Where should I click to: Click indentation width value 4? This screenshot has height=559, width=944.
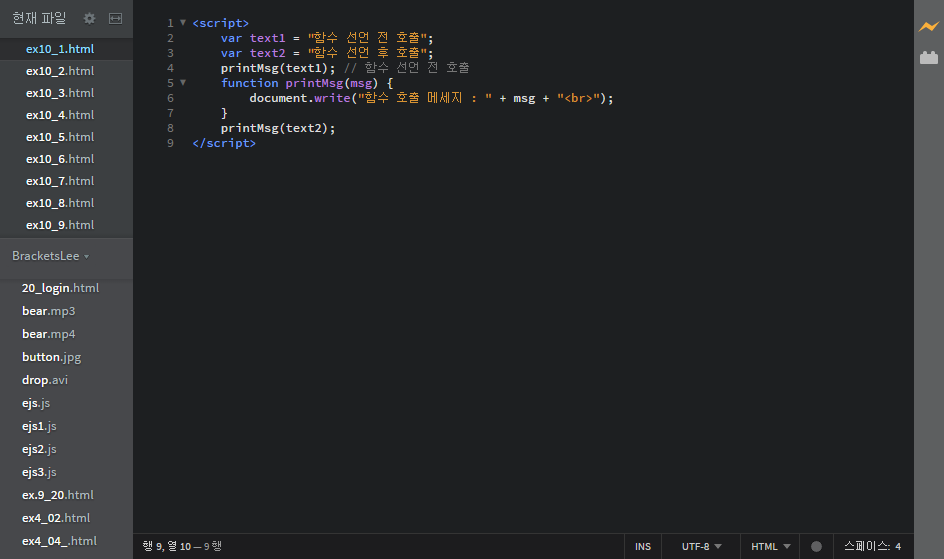click(898, 546)
